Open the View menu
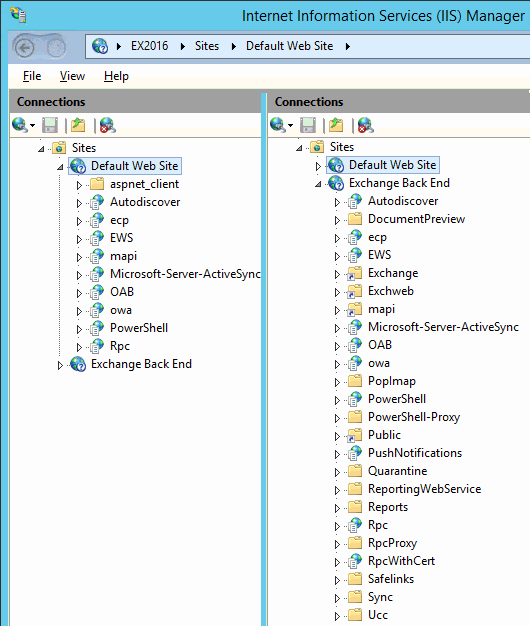Screen dimensions: 530x626 (72, 76)
